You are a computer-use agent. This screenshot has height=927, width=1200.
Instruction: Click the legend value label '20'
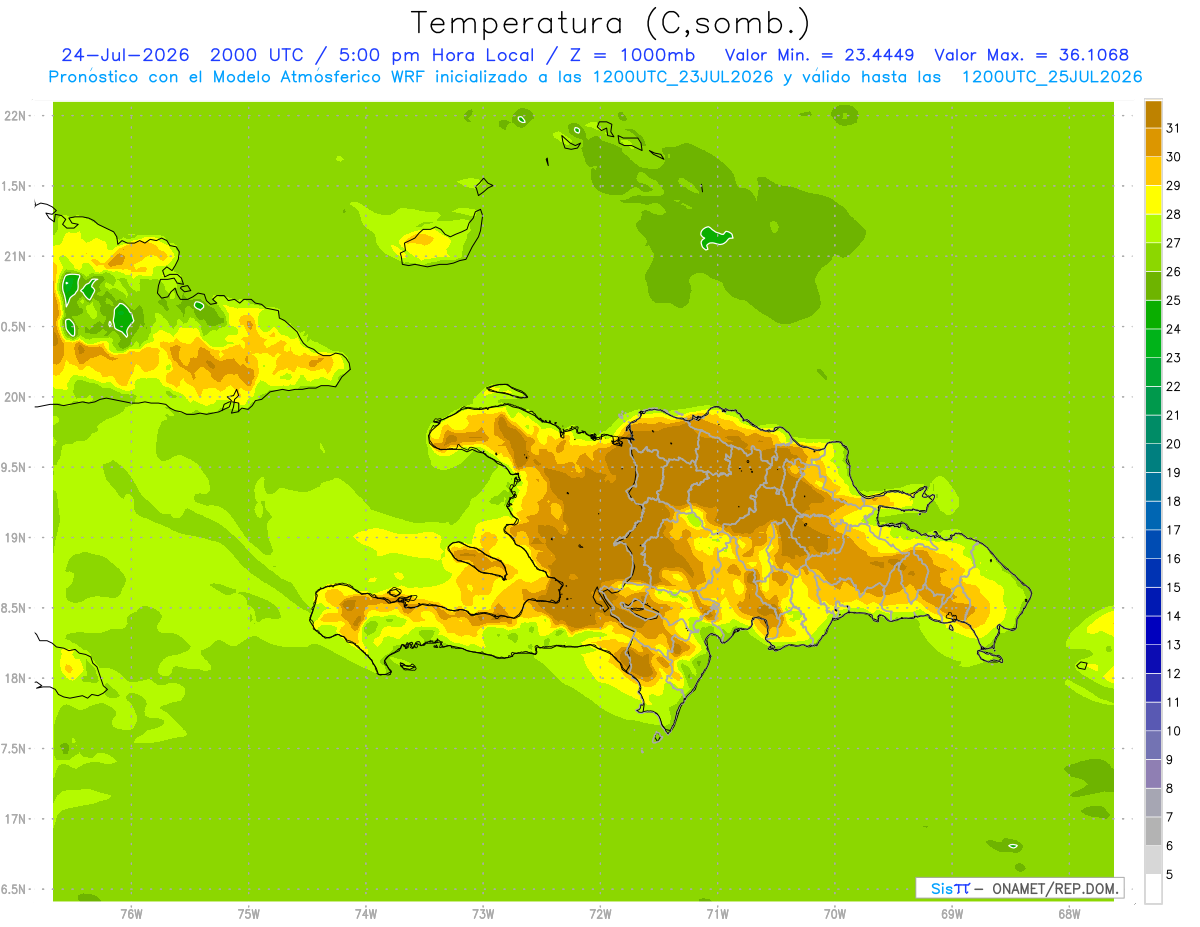(1173, 444)
